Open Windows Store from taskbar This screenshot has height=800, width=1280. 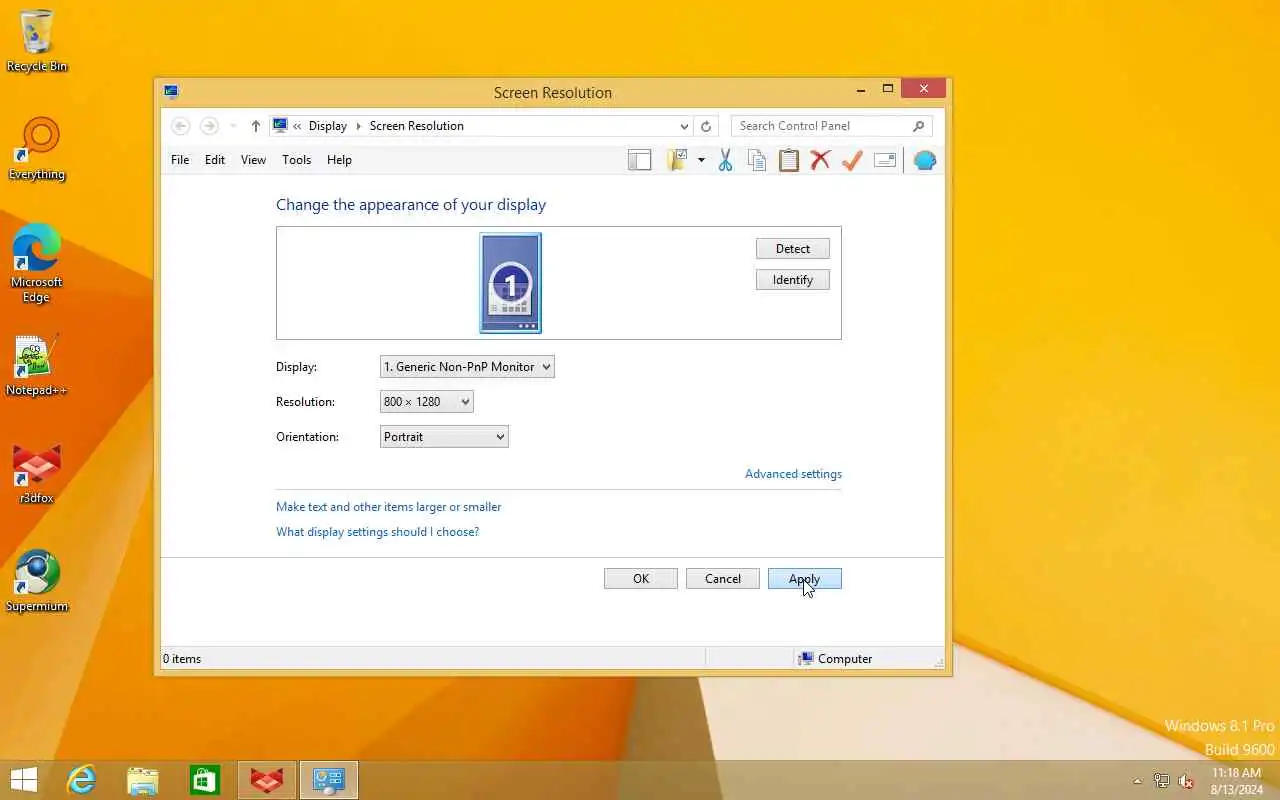pyautogui.click(x=205, y=780)
